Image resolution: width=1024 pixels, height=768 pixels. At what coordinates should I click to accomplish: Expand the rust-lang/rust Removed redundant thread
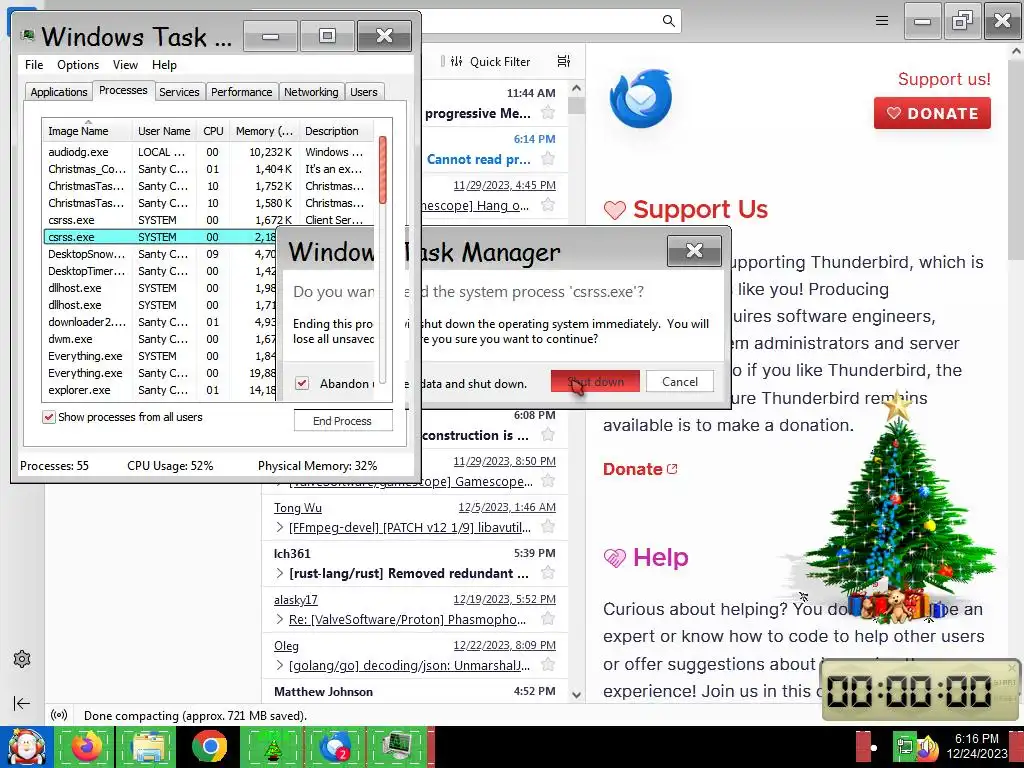[280, 573]
